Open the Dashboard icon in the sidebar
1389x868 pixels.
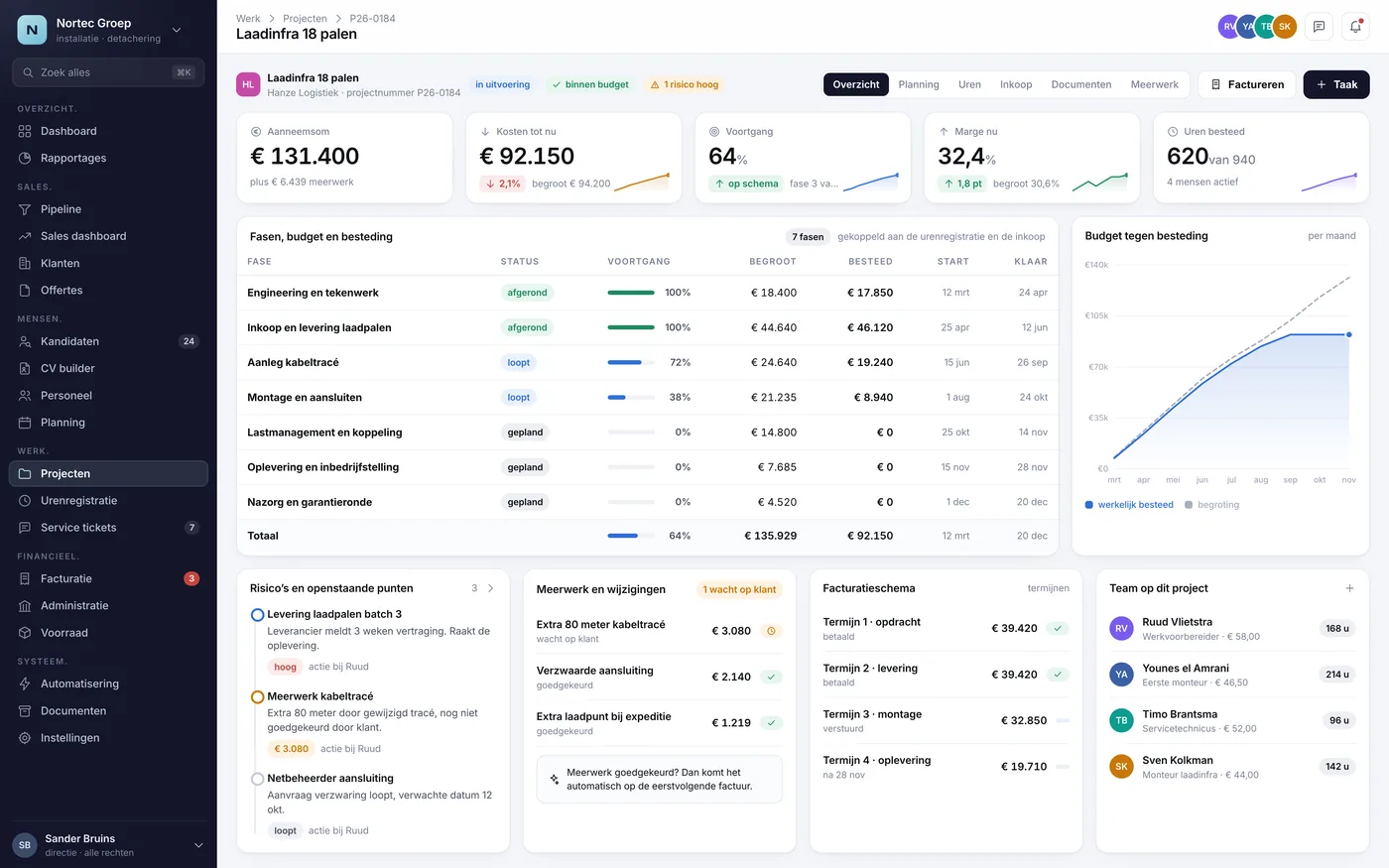pyautogui.click(x=25, y=131)
